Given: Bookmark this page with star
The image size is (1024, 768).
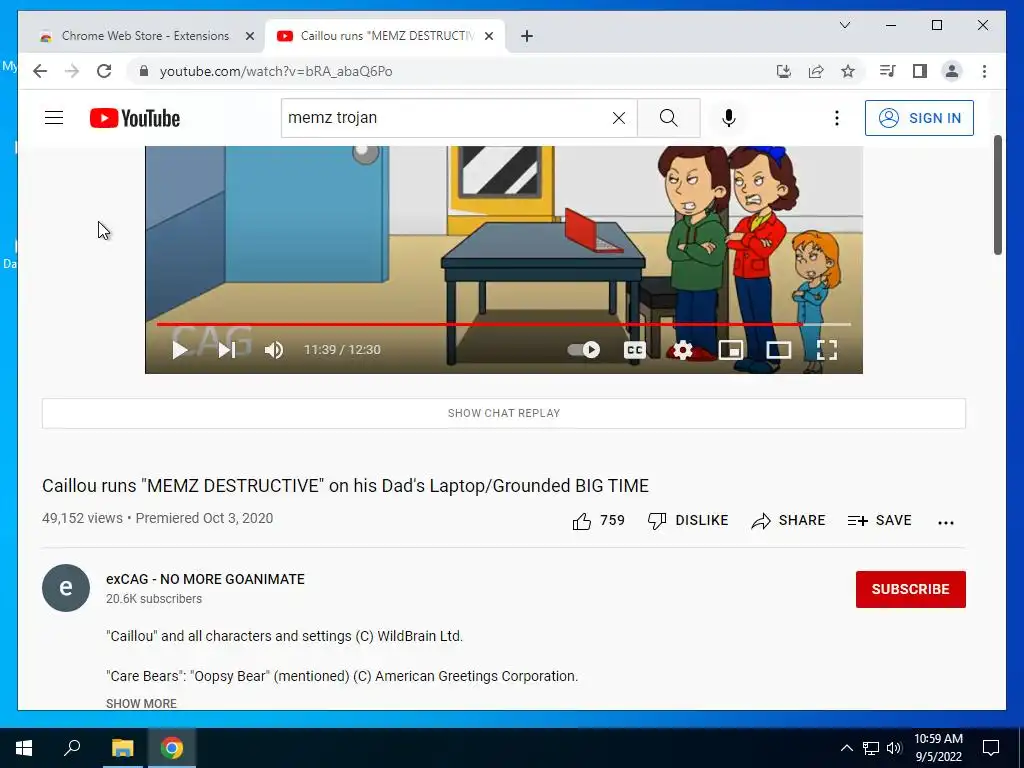Looking at the screenshot, I should point(848,71).
